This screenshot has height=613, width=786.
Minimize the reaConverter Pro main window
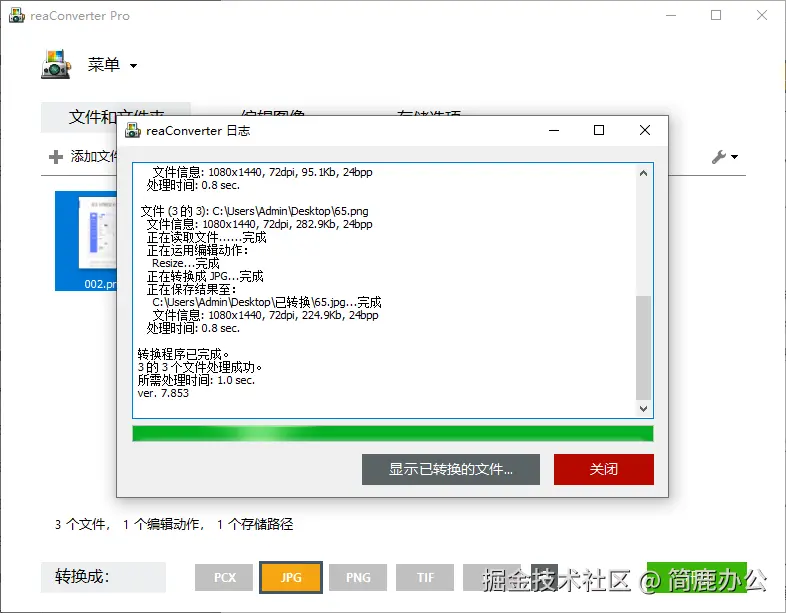coord(671,16)
